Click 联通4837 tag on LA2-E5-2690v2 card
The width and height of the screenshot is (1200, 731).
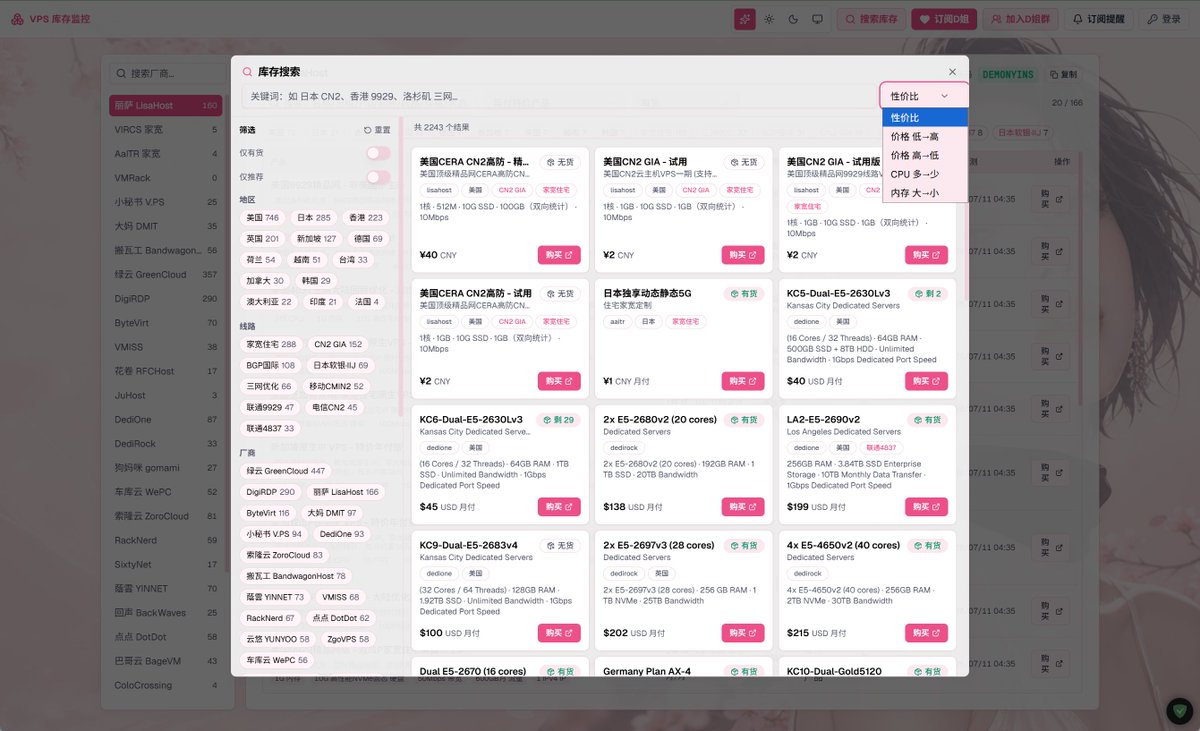(x=881, y=448)
